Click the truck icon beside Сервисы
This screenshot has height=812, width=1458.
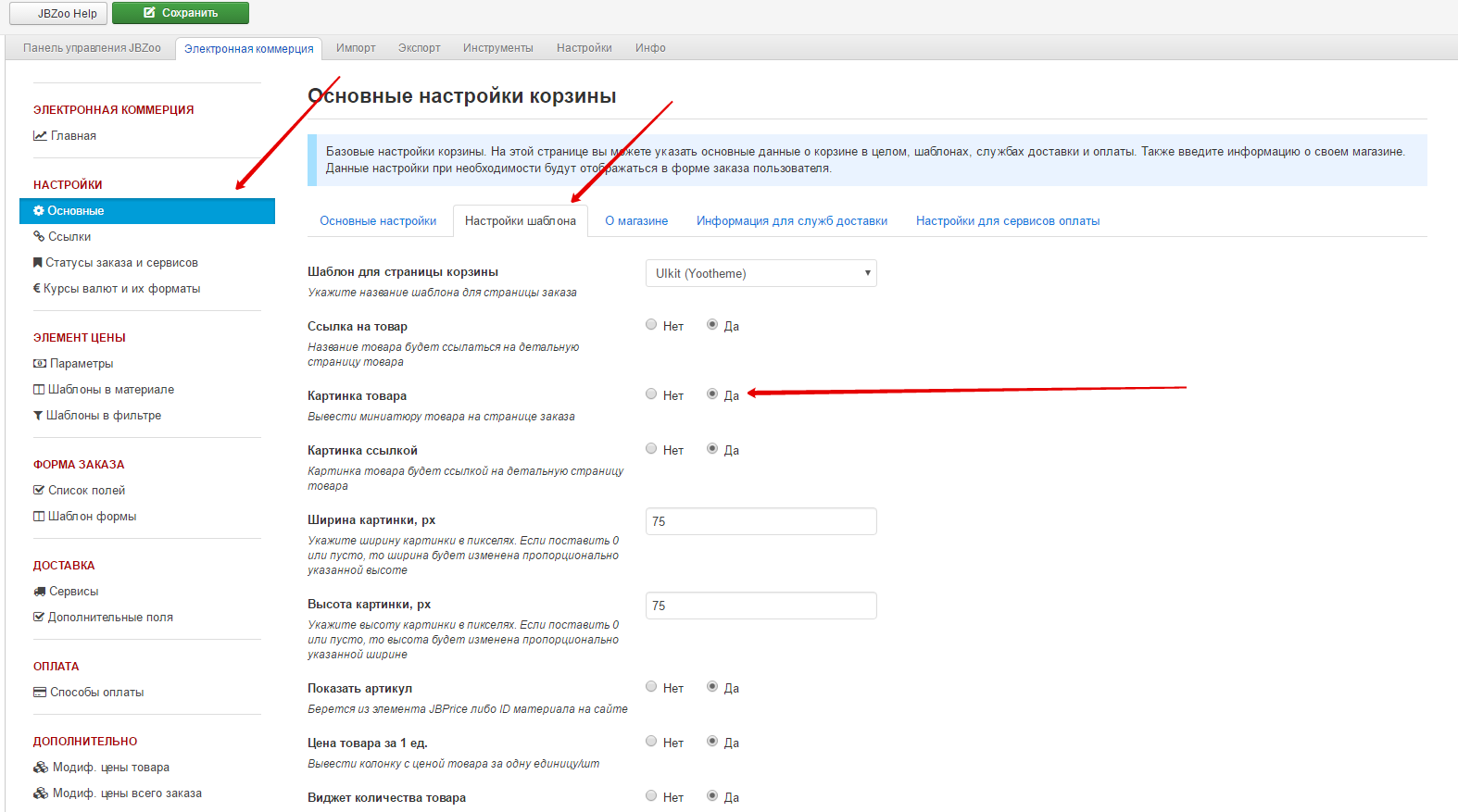40,592
